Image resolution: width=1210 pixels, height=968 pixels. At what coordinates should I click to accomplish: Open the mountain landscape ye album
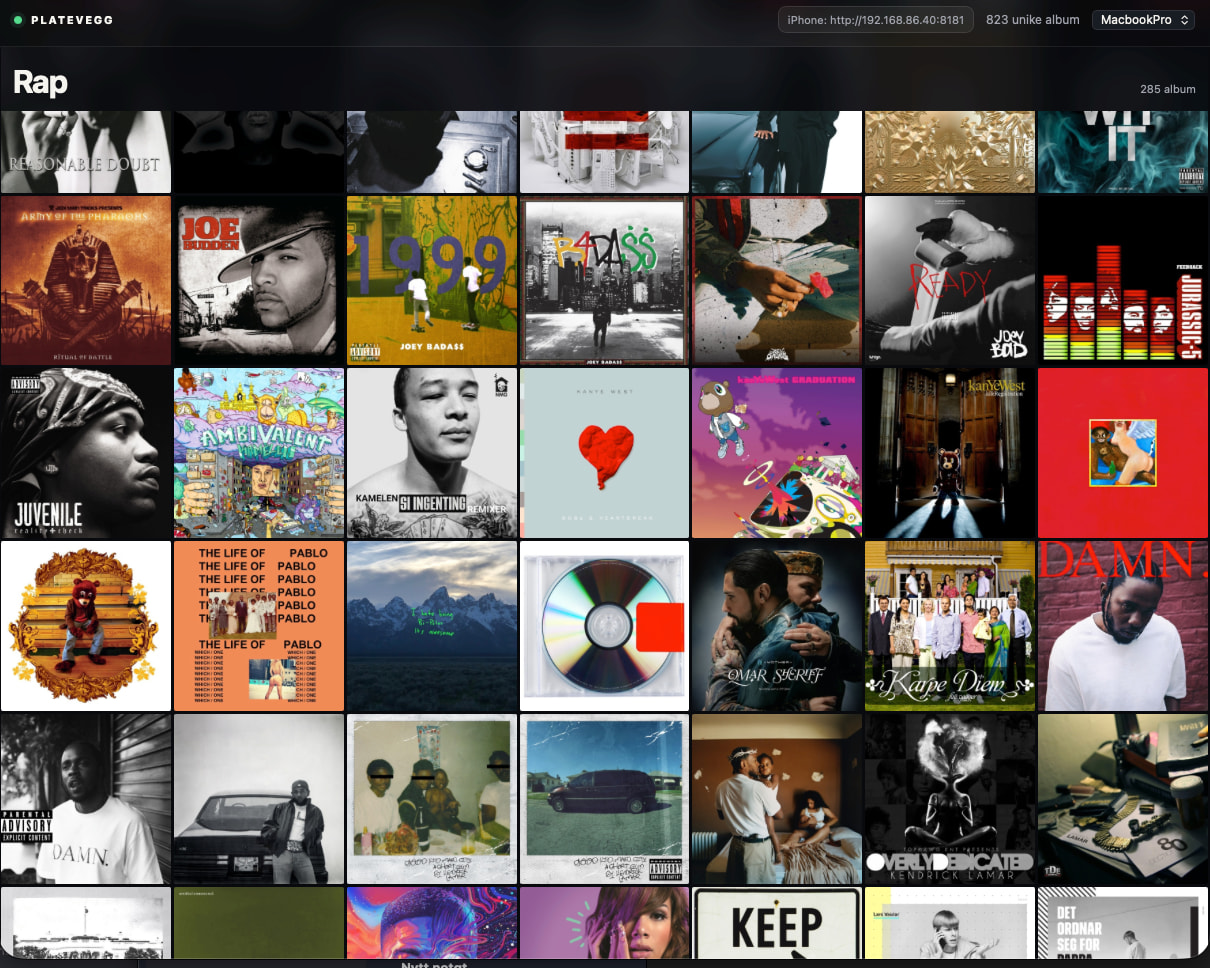pyautogui.click(x=432, y=626)
